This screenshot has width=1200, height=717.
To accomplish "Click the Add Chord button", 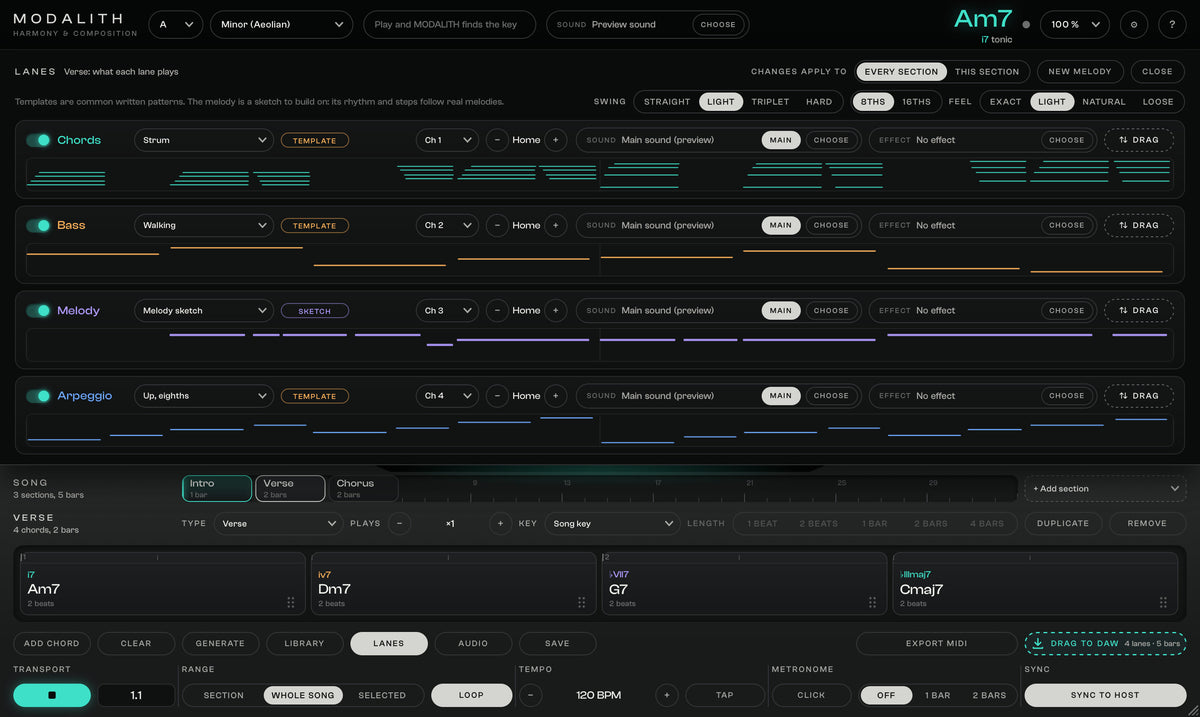I will (x=51, y=643).
